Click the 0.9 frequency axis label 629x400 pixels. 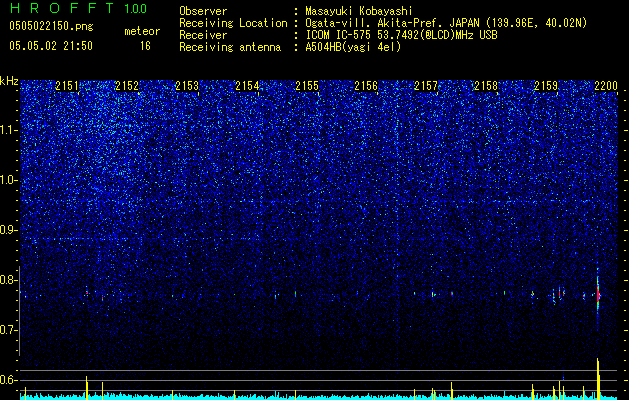coord(9,230)
